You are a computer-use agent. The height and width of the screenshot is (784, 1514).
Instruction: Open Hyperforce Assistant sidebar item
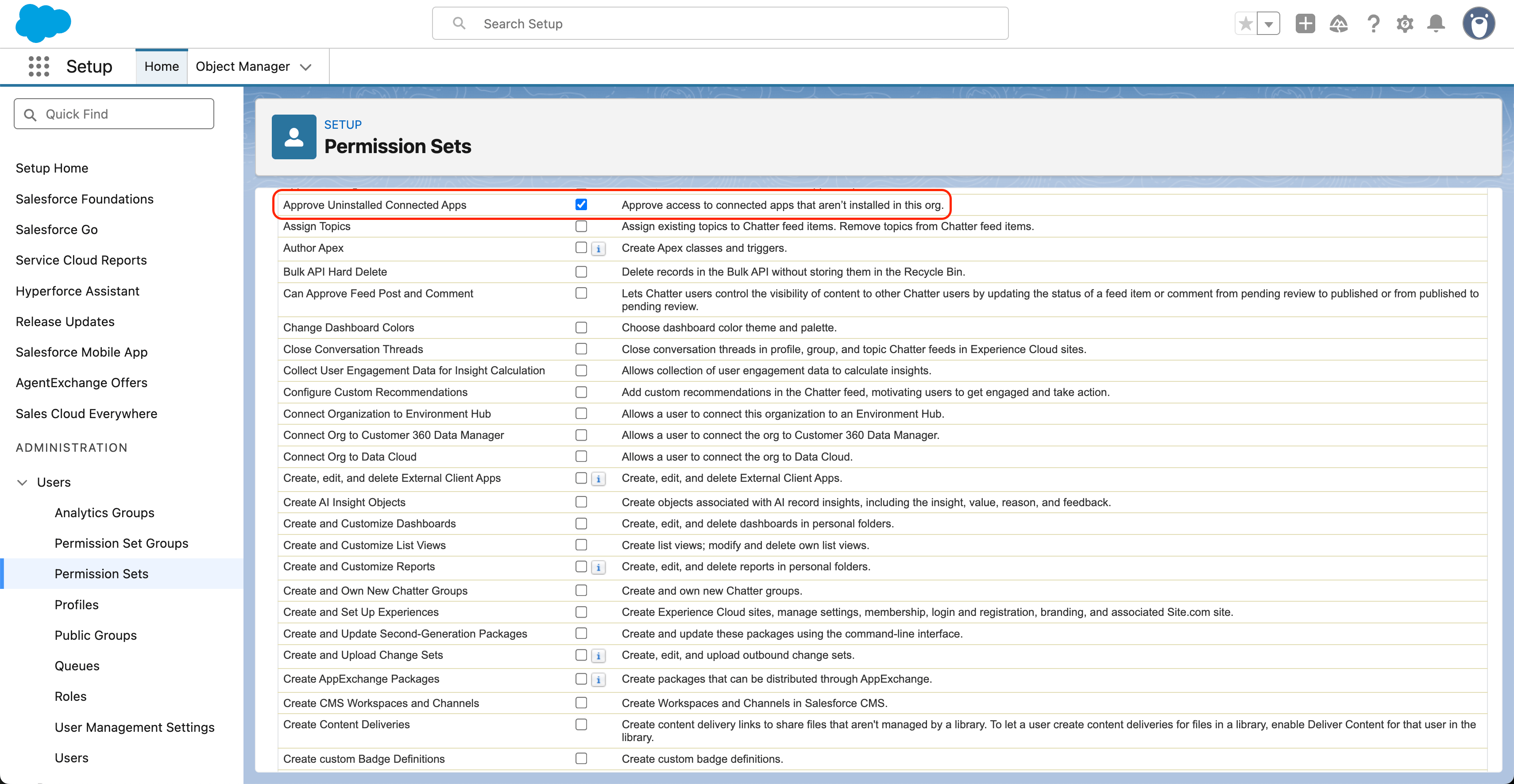click(77, 291)
